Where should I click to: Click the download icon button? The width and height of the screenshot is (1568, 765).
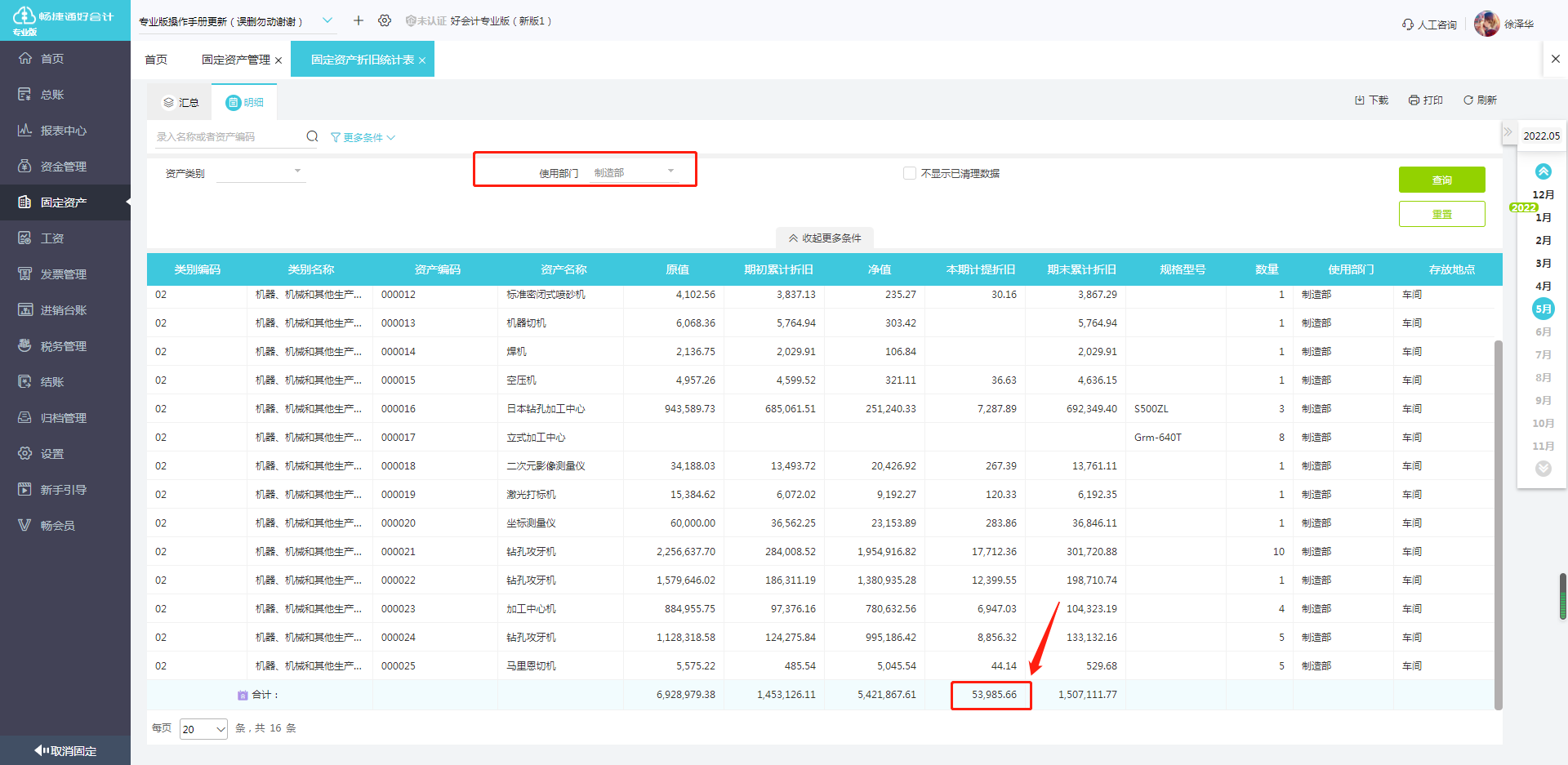1371,100
